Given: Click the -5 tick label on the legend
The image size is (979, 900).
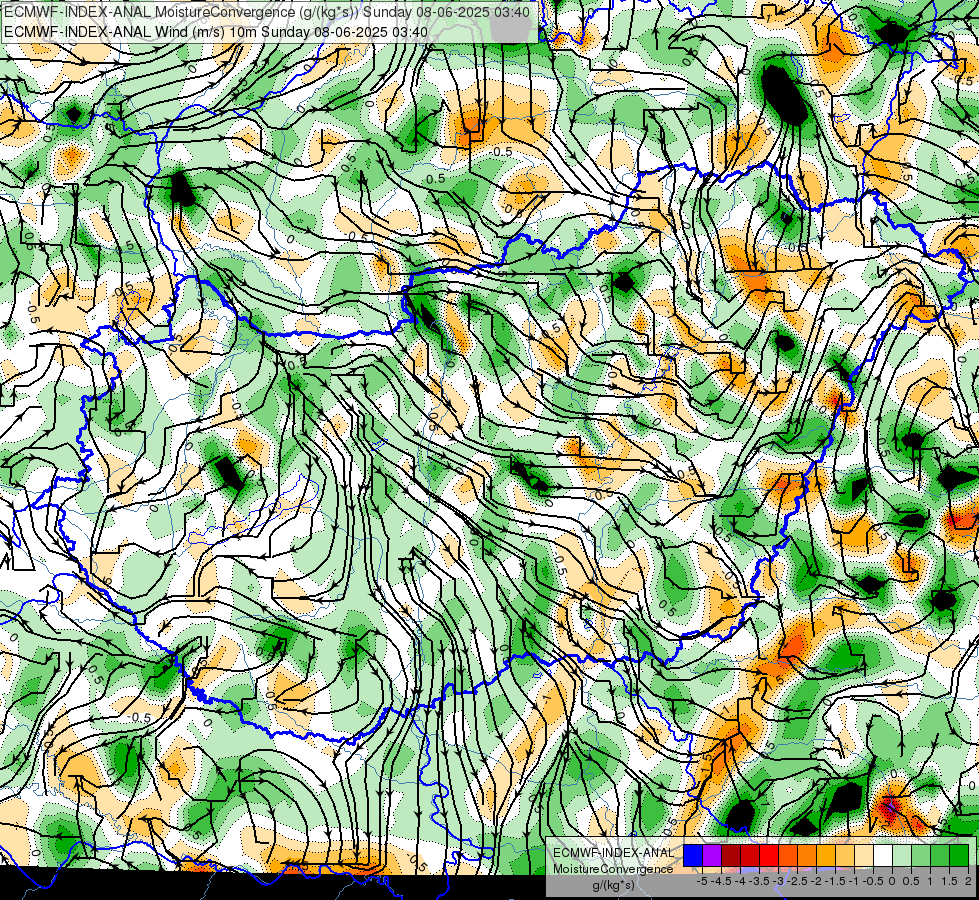Looking at the screenshot, I should tap(702, 881).
